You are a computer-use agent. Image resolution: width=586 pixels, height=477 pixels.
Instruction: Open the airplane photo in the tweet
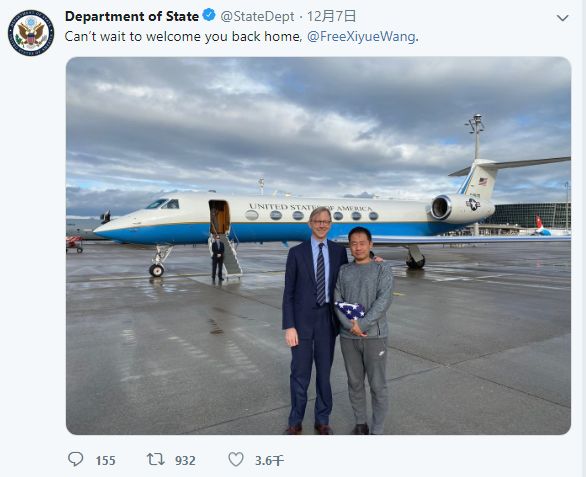coord(318,246)
